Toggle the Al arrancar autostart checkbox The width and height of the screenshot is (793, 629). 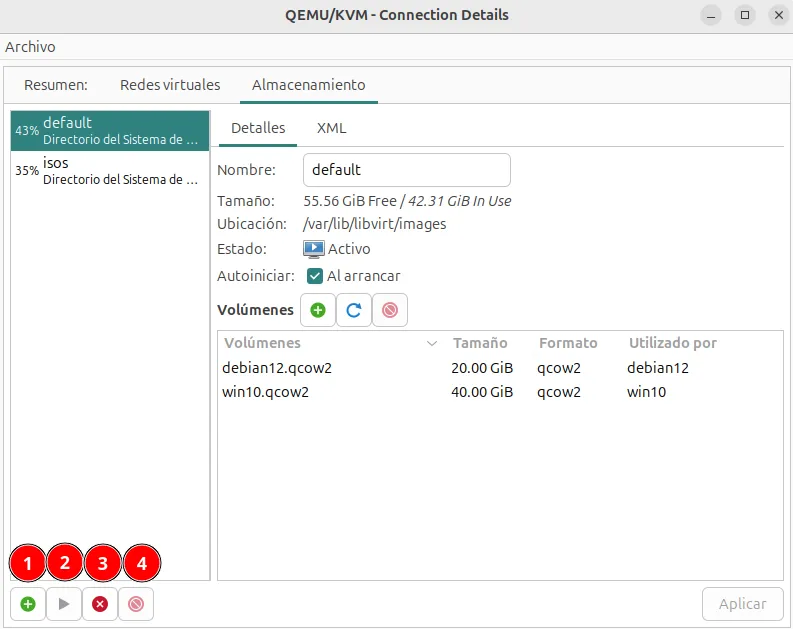coord(315,276)
